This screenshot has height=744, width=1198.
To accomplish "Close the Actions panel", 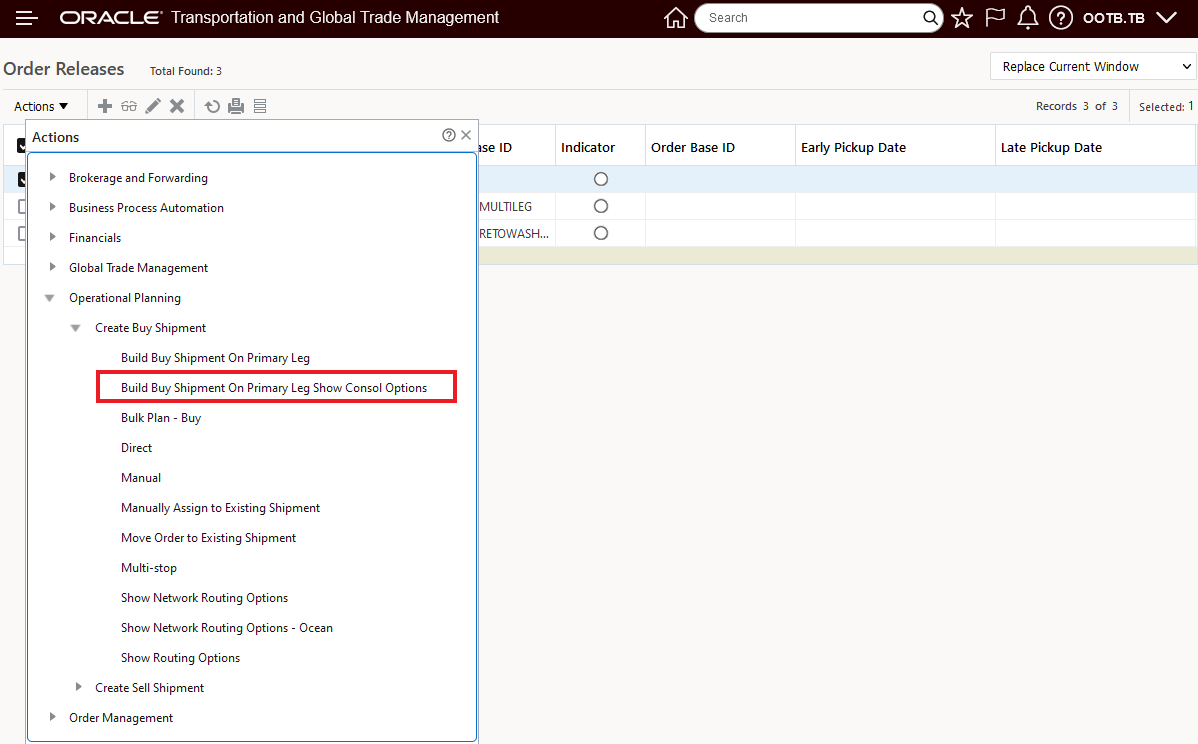I will [465, 135].
